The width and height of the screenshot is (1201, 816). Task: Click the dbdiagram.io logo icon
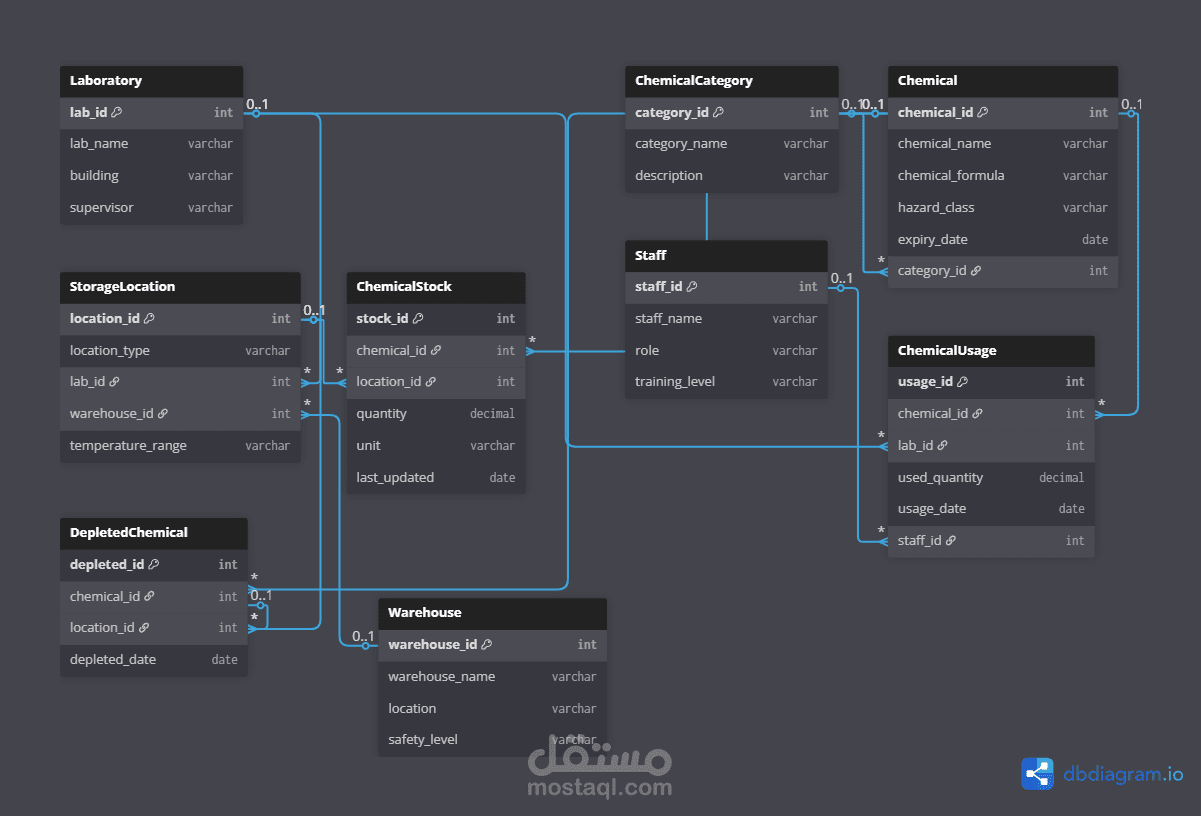point(1037,773)
